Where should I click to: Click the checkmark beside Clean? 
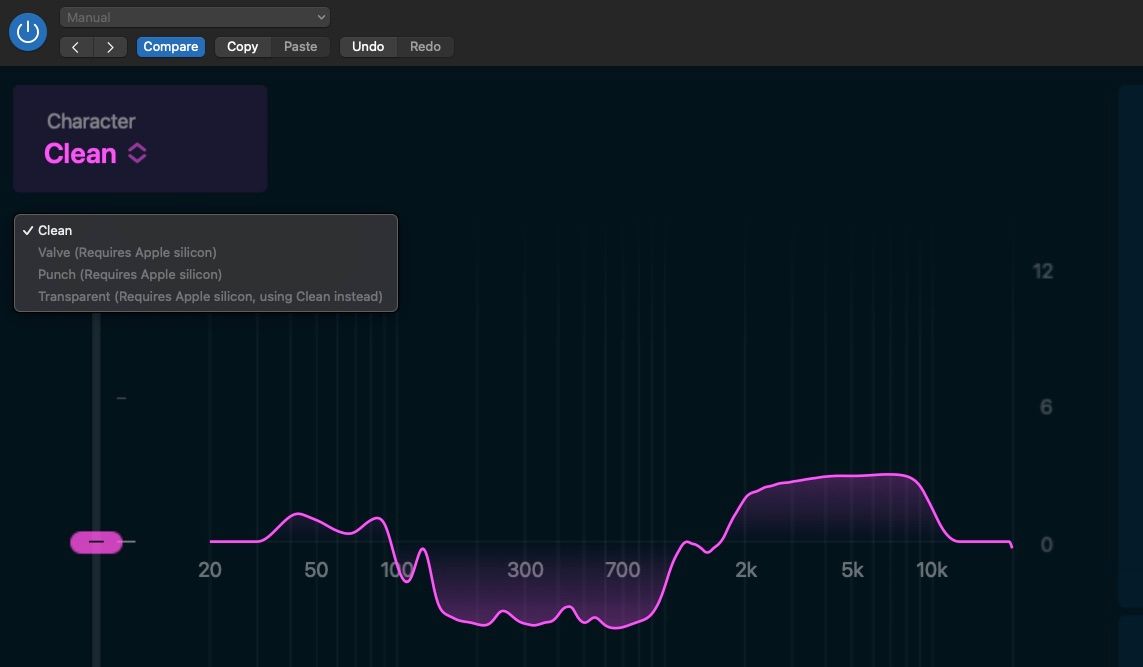coord(27,230)
